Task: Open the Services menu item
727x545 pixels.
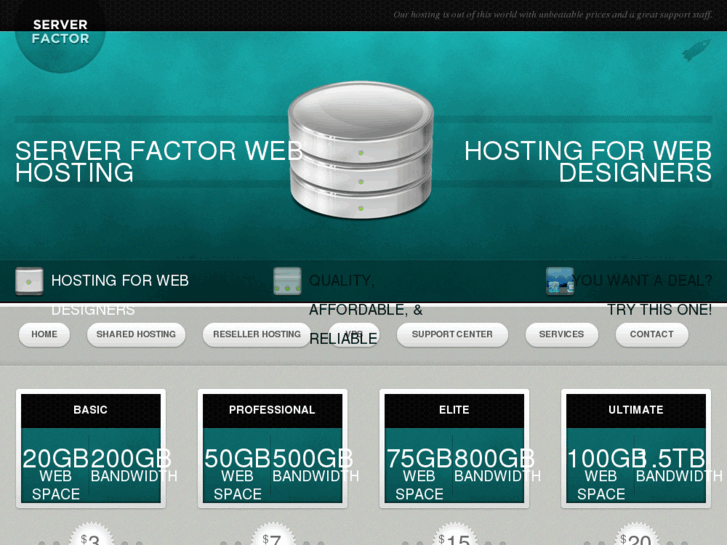Action: (x=561, y=334)
